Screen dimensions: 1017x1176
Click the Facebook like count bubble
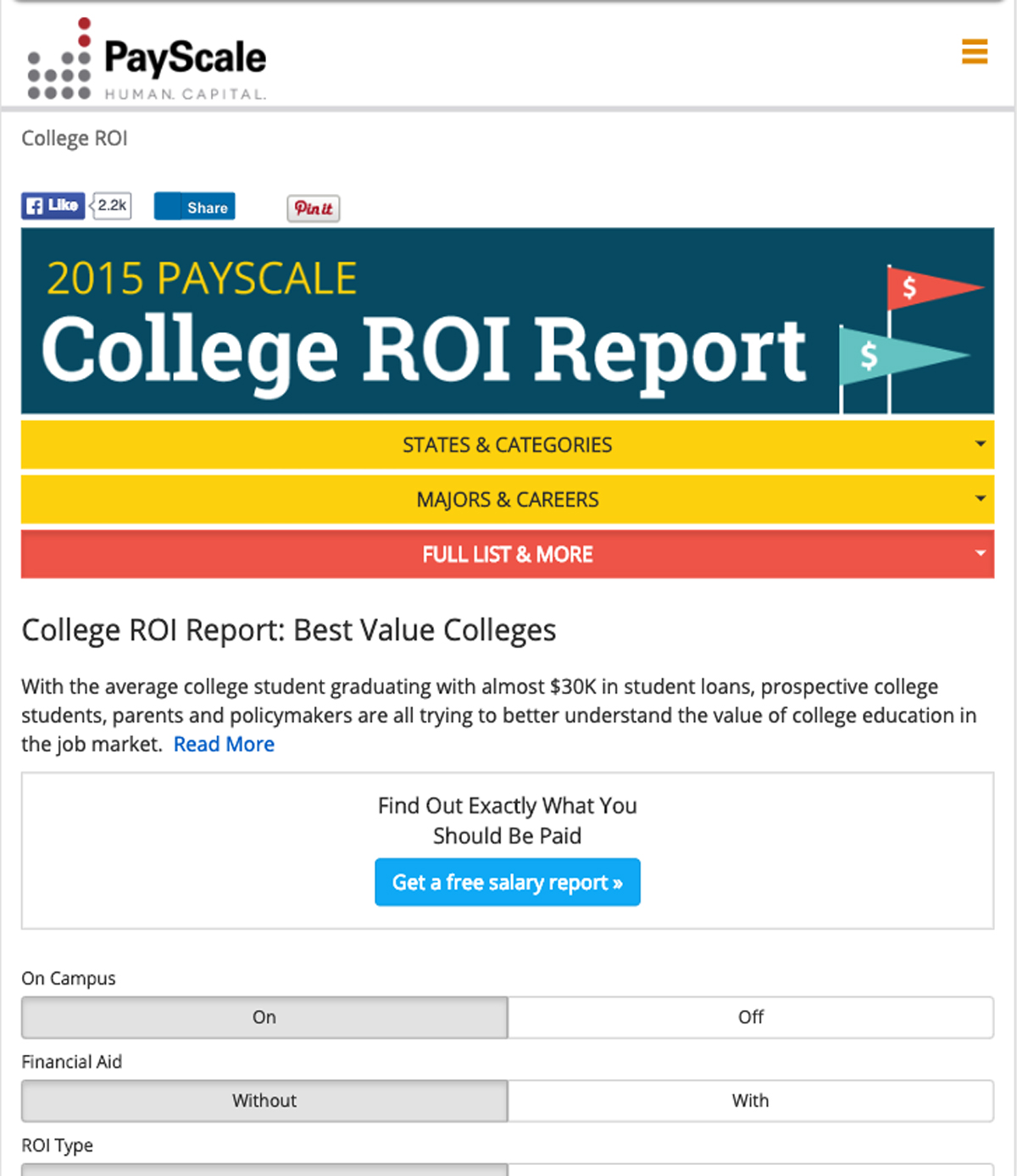pos(111,206)
